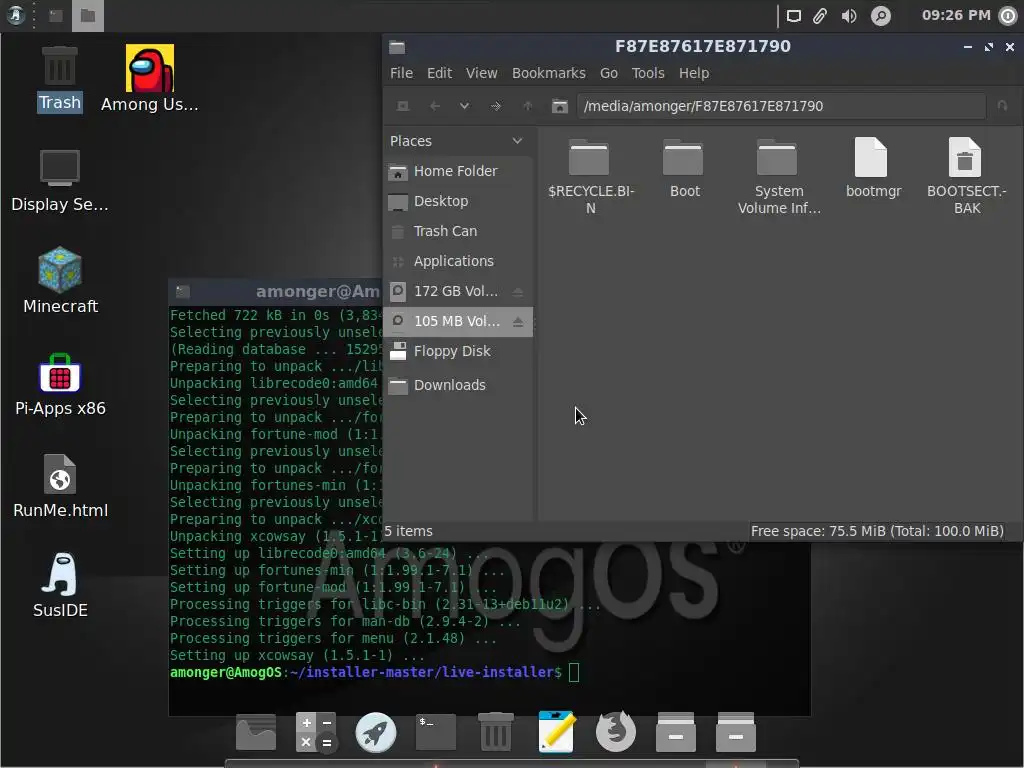Switch to the terminal taskbar button
Screen dimensions: 1024x768
56,15
